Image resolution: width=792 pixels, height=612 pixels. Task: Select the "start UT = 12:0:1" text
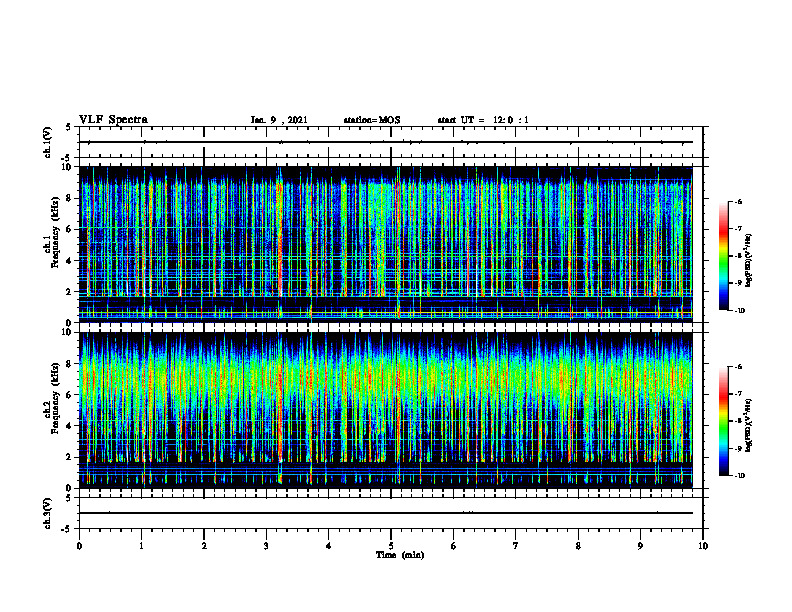(x=483, y=120)
